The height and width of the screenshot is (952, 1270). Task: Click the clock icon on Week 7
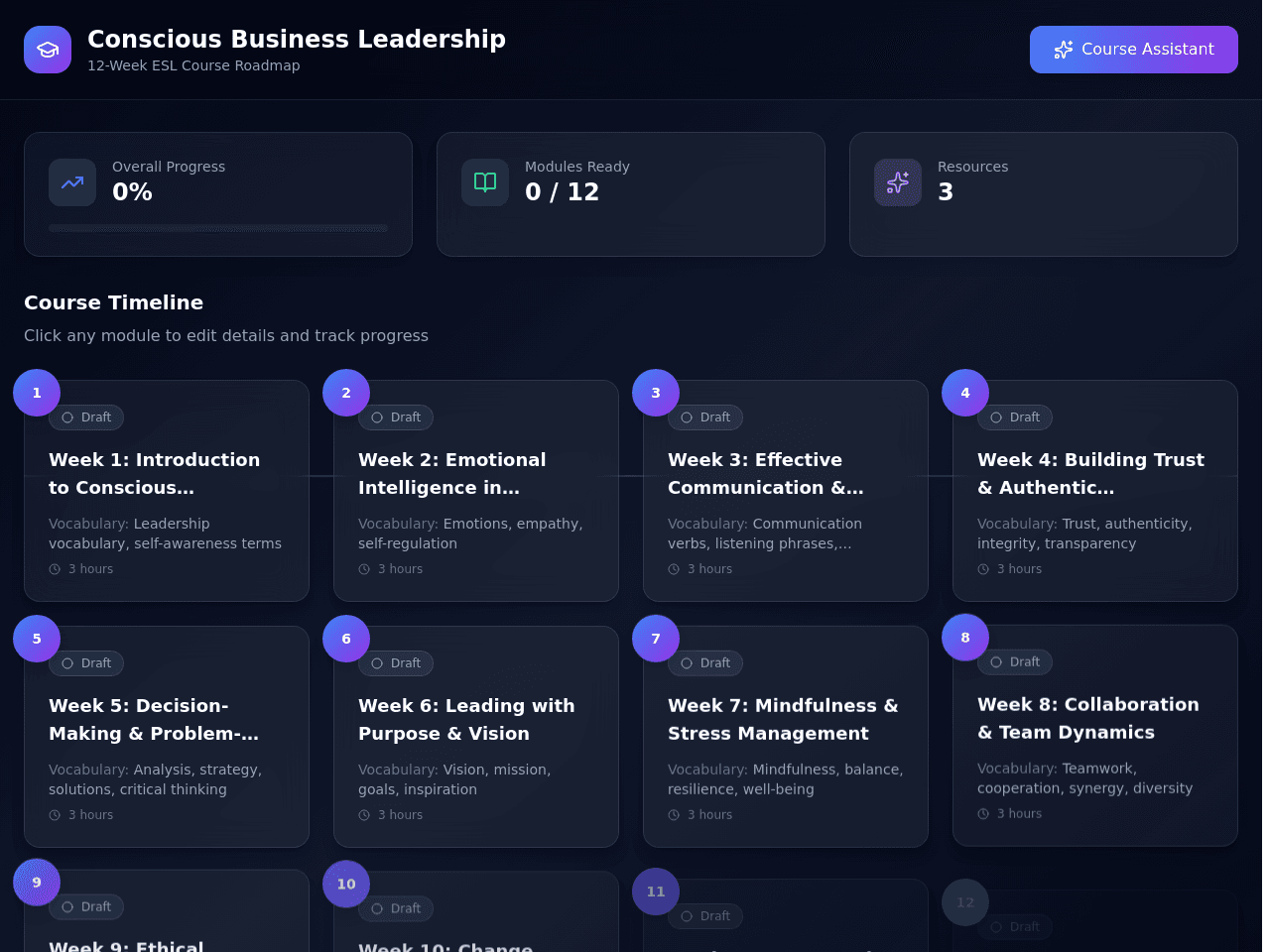point(674,815)
